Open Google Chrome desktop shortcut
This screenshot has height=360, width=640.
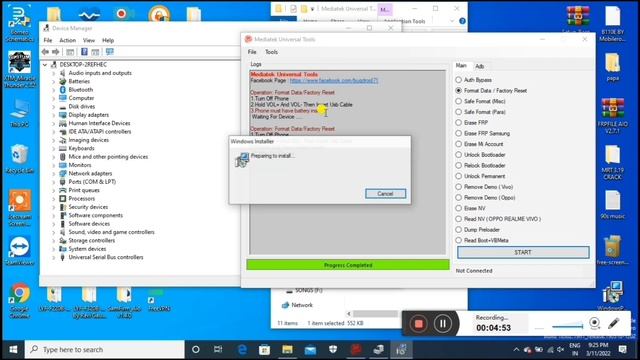(x=19, y=300)
